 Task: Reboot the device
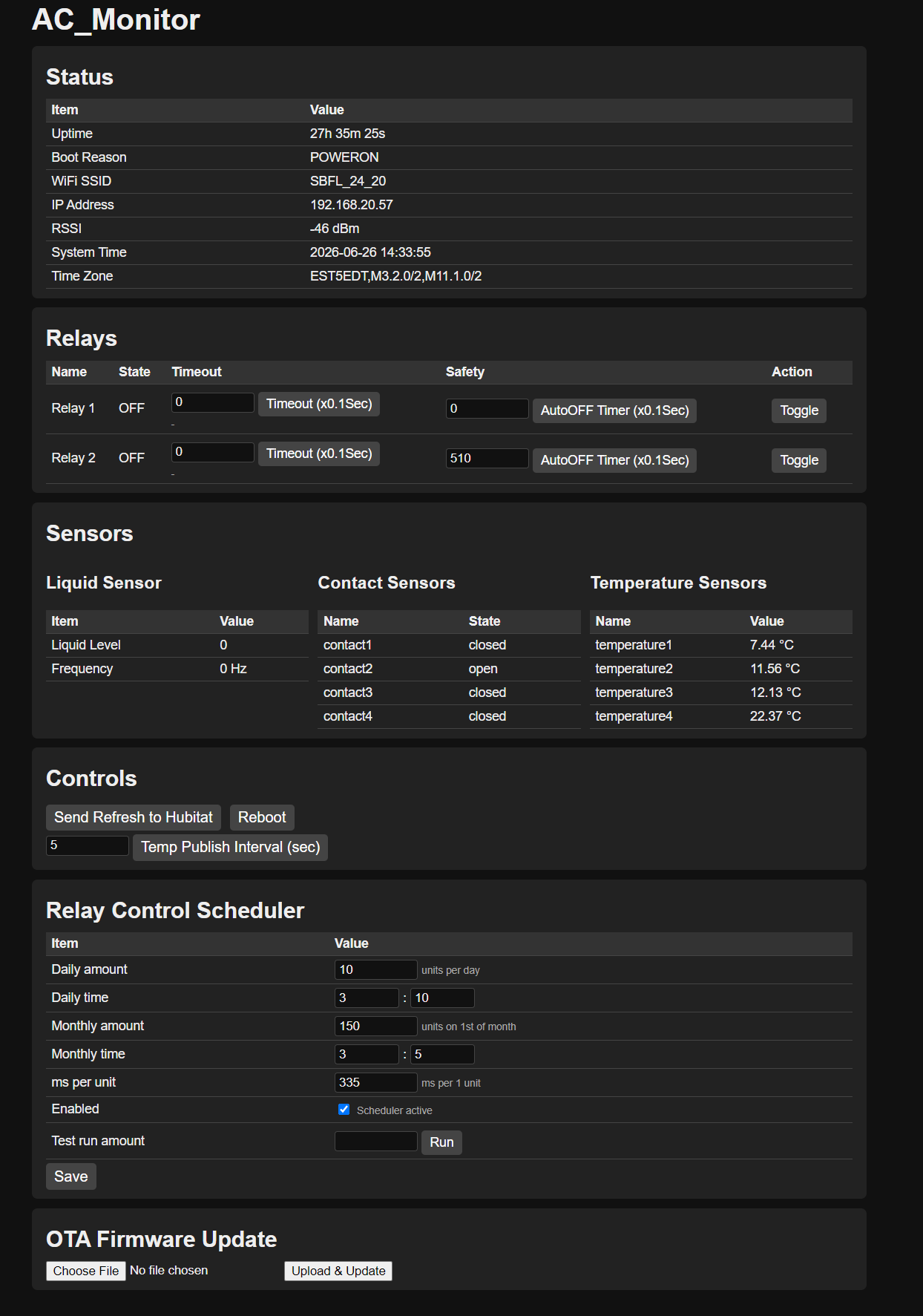pyautogui.click(x=262, y=817)
